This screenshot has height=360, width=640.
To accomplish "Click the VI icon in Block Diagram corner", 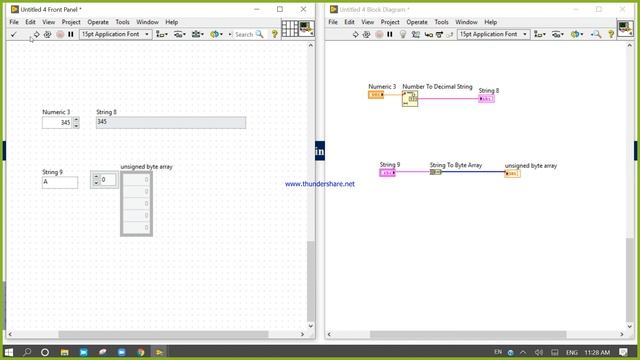I will [625, 29].
